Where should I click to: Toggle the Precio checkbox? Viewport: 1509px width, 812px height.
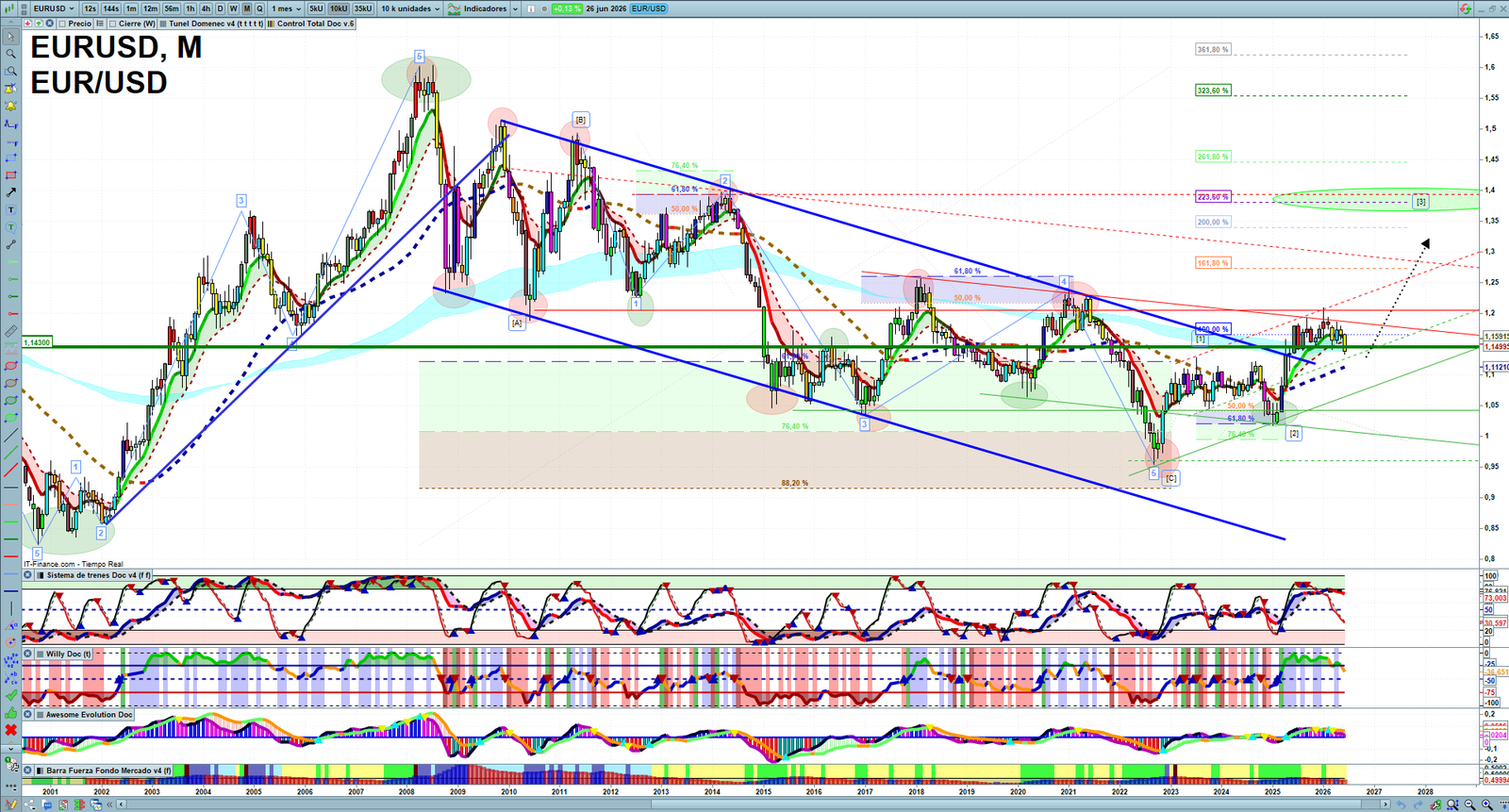(x=61, y=24)
